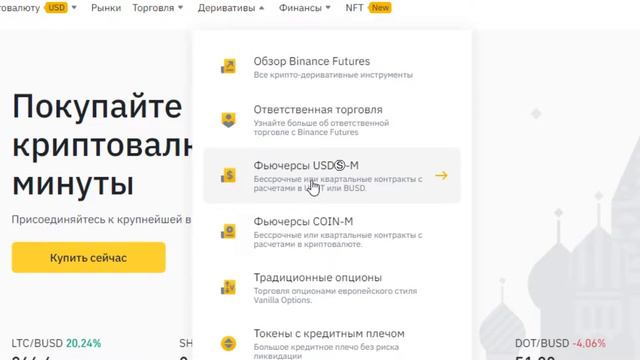Select Обзор Binance Futures
Screen dimensions: 640x360
(x=332, y=68)
